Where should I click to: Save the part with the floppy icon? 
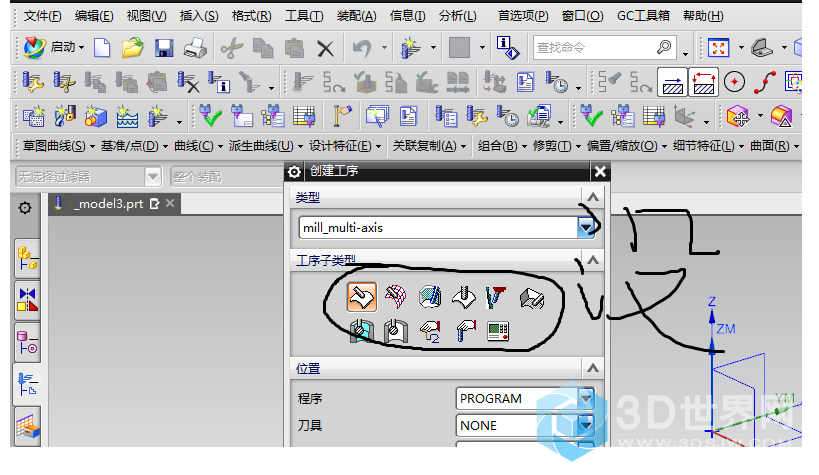[x=164, y=48]
